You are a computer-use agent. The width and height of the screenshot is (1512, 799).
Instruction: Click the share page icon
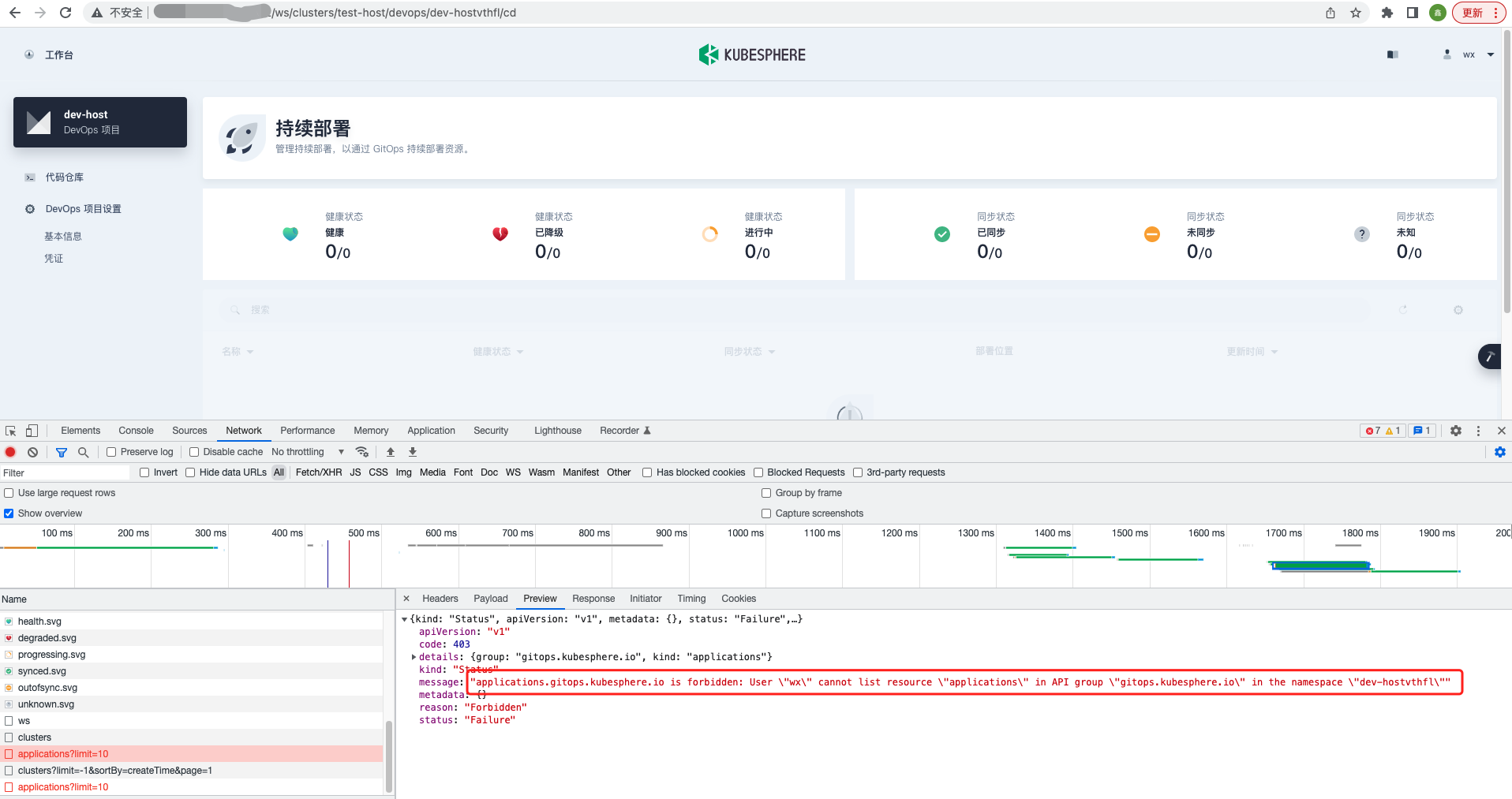pyautogui.click(x=1330, y=13)
